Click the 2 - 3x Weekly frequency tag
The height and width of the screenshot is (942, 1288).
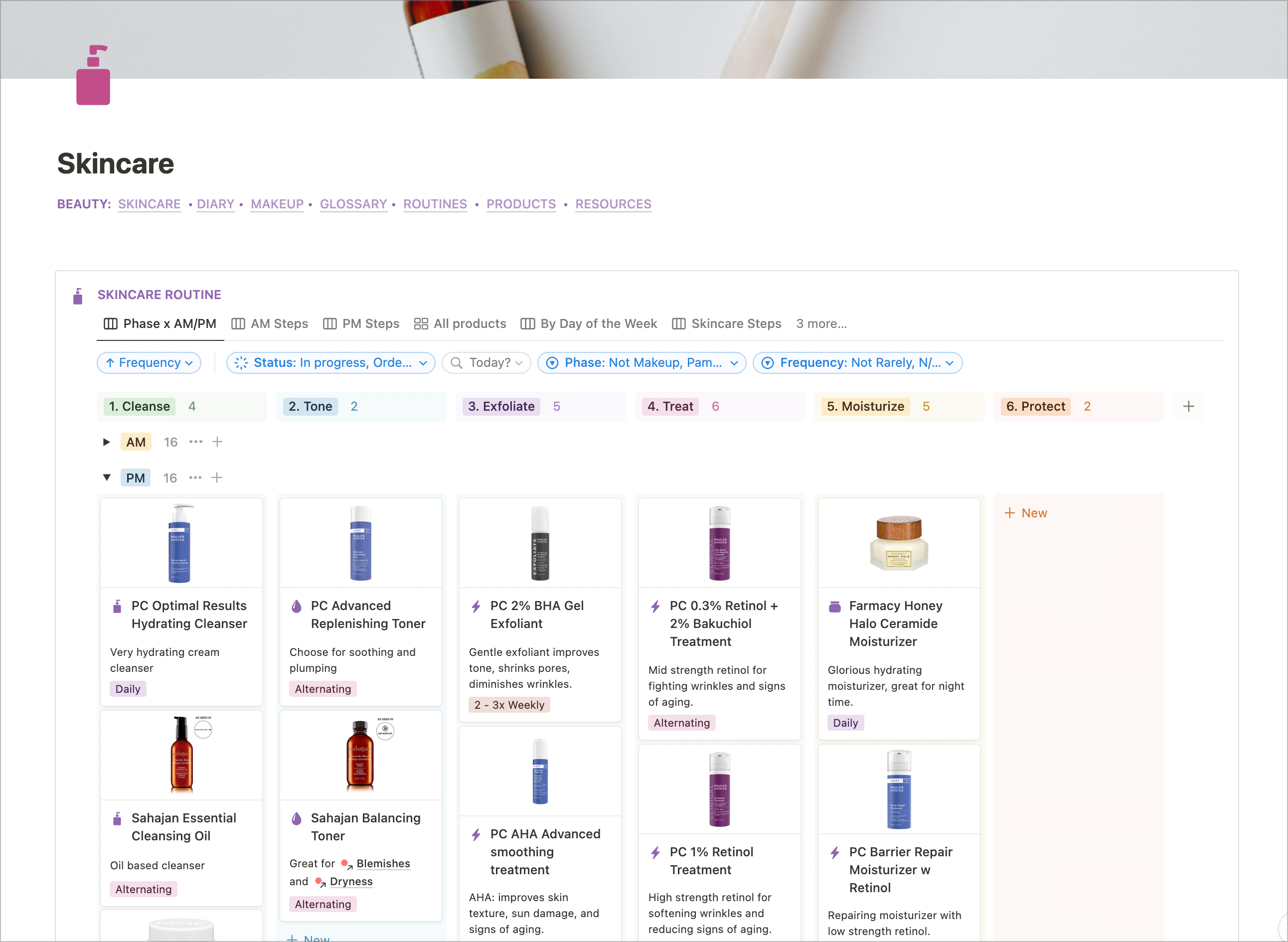509,705
